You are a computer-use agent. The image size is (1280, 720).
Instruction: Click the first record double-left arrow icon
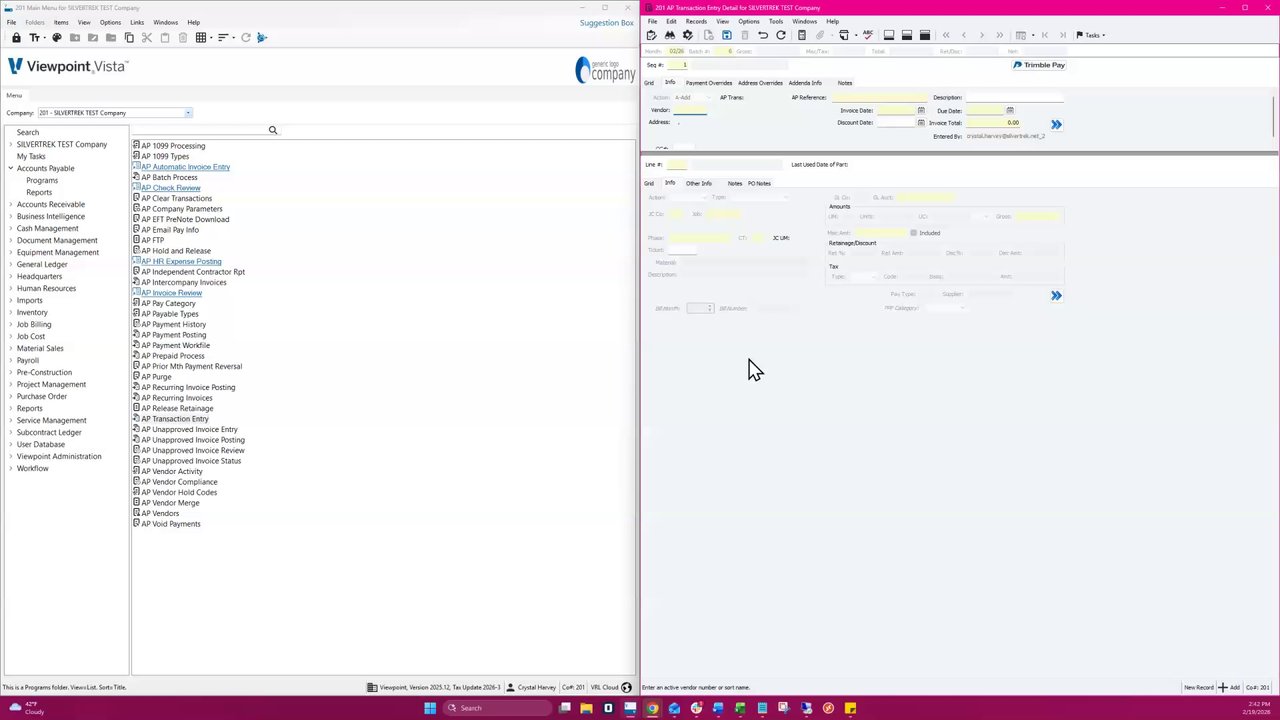pyautogui.click(x=946, y=35)
